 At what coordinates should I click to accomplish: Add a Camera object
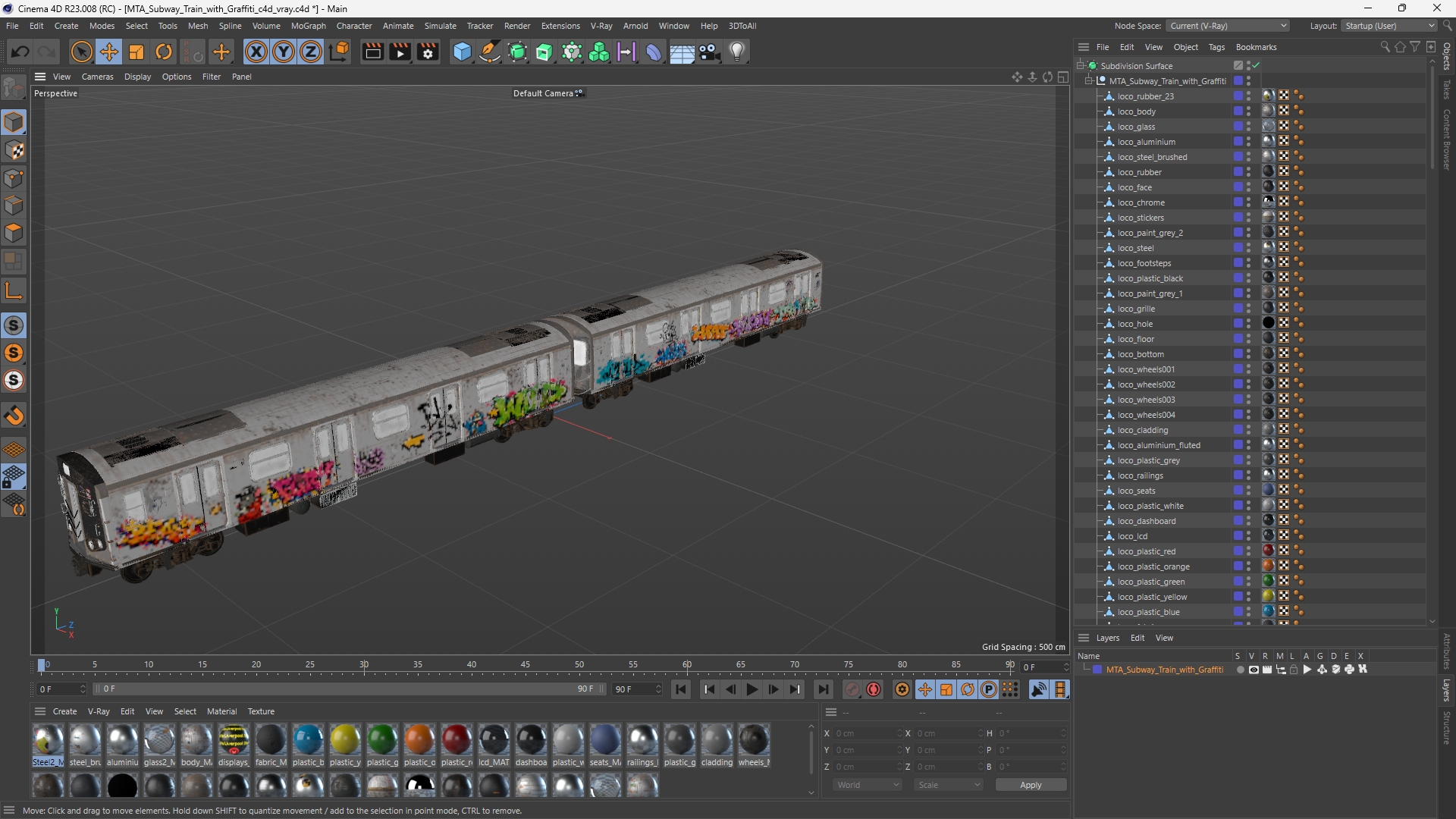710,52
